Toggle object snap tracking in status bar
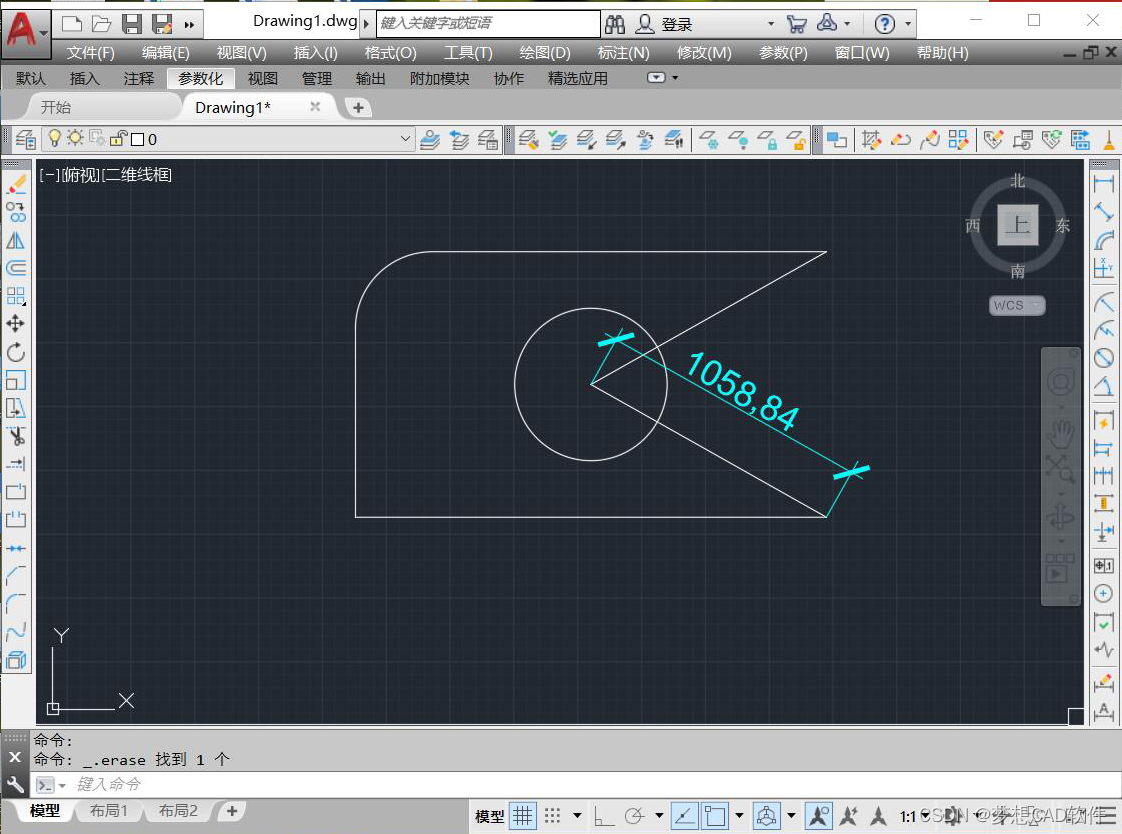 pos(685,816)
